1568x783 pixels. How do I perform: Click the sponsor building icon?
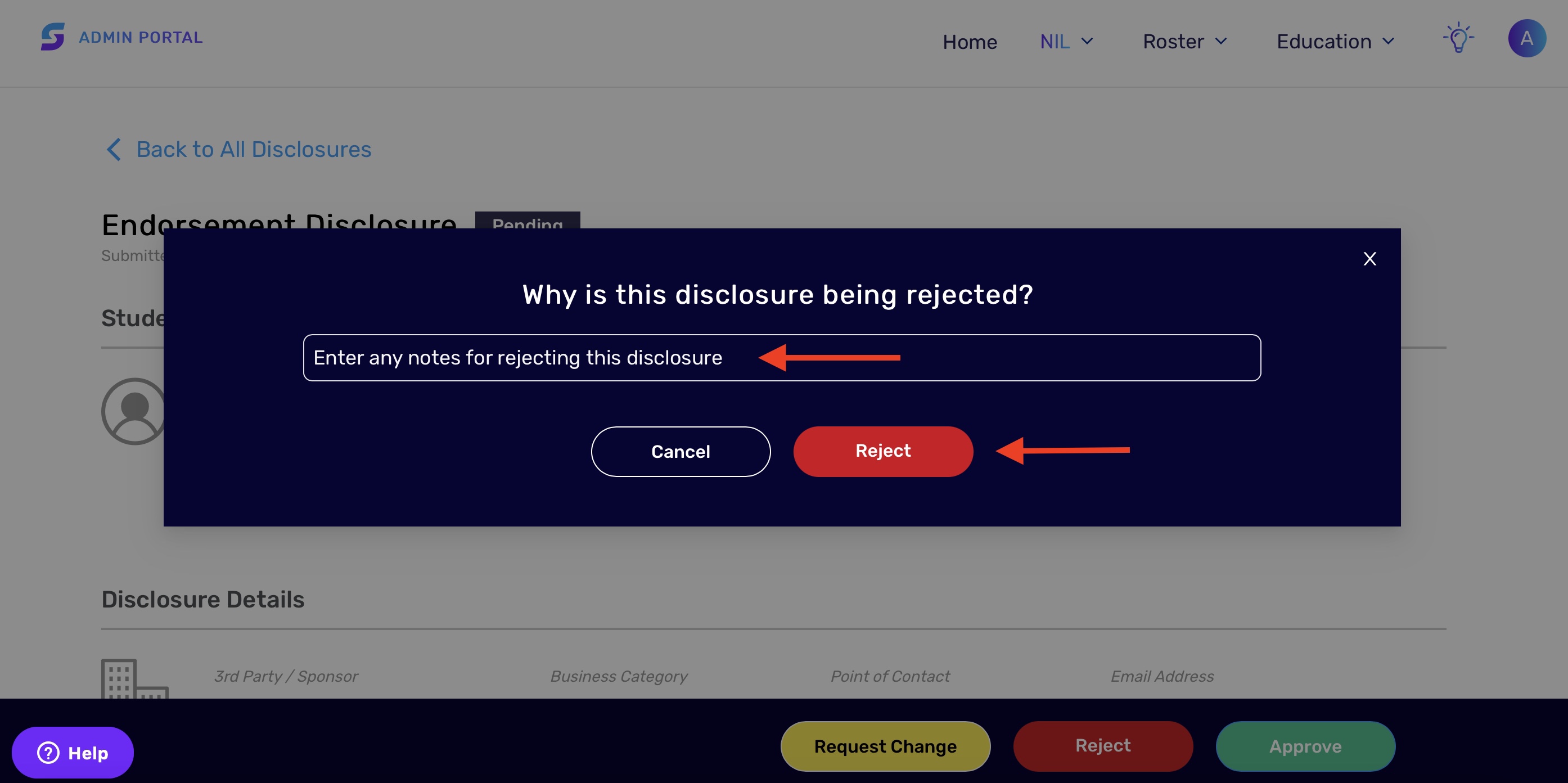[134, 678]
